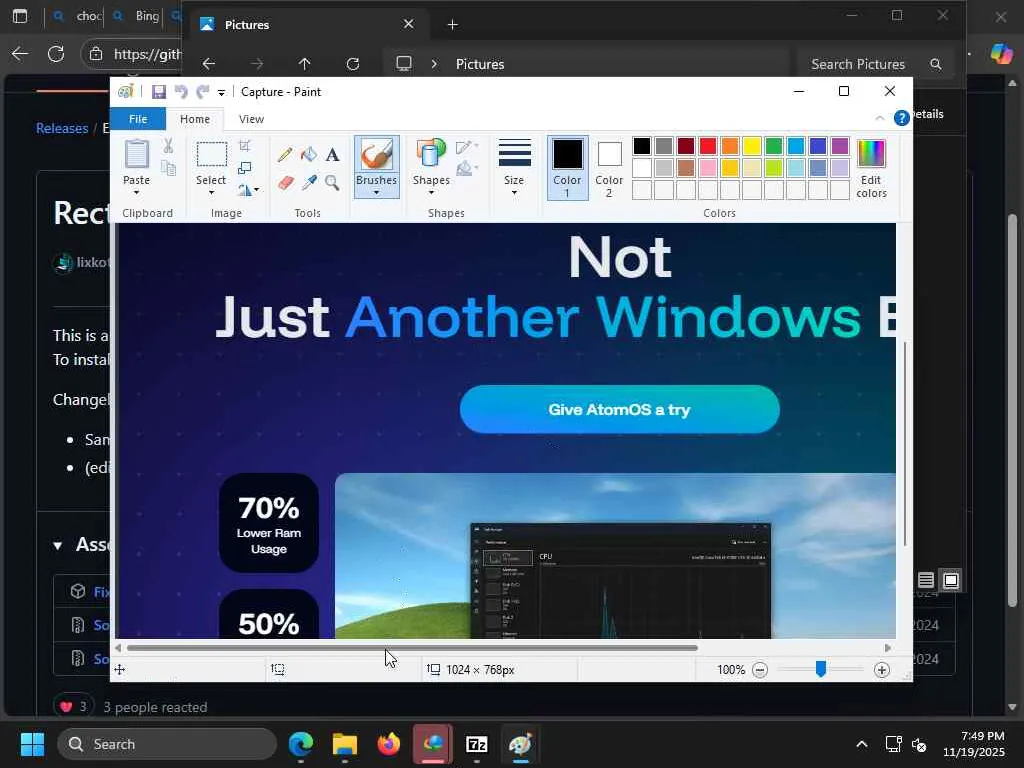Add new tab in File Explorer window

[453, 24]
